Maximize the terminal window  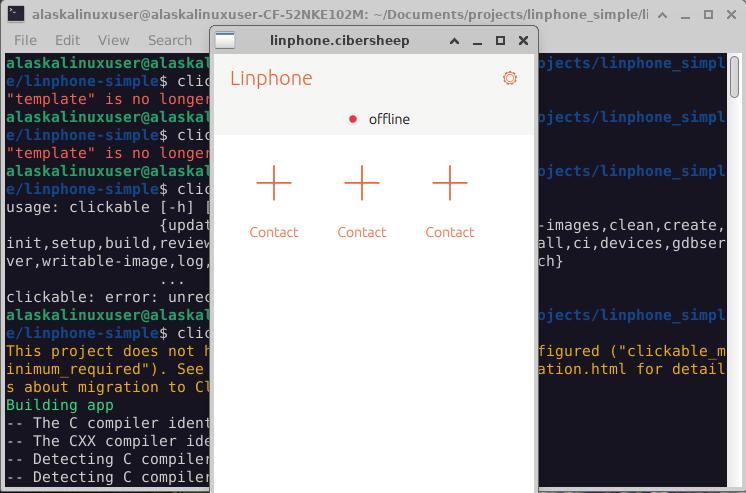[708, 15]
